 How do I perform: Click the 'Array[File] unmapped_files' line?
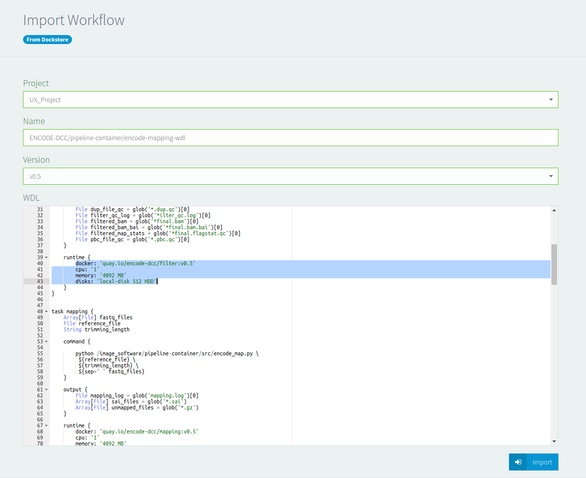[x=137, y=407]
